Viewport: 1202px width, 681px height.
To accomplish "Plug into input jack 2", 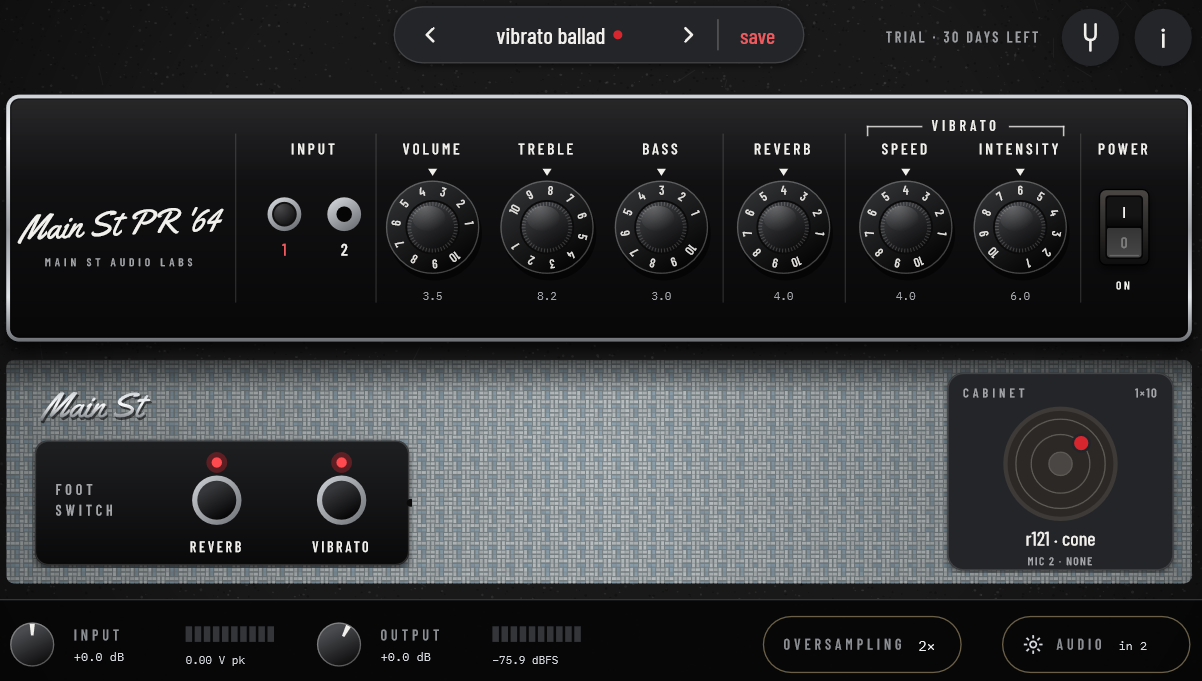I will point(344,214).
